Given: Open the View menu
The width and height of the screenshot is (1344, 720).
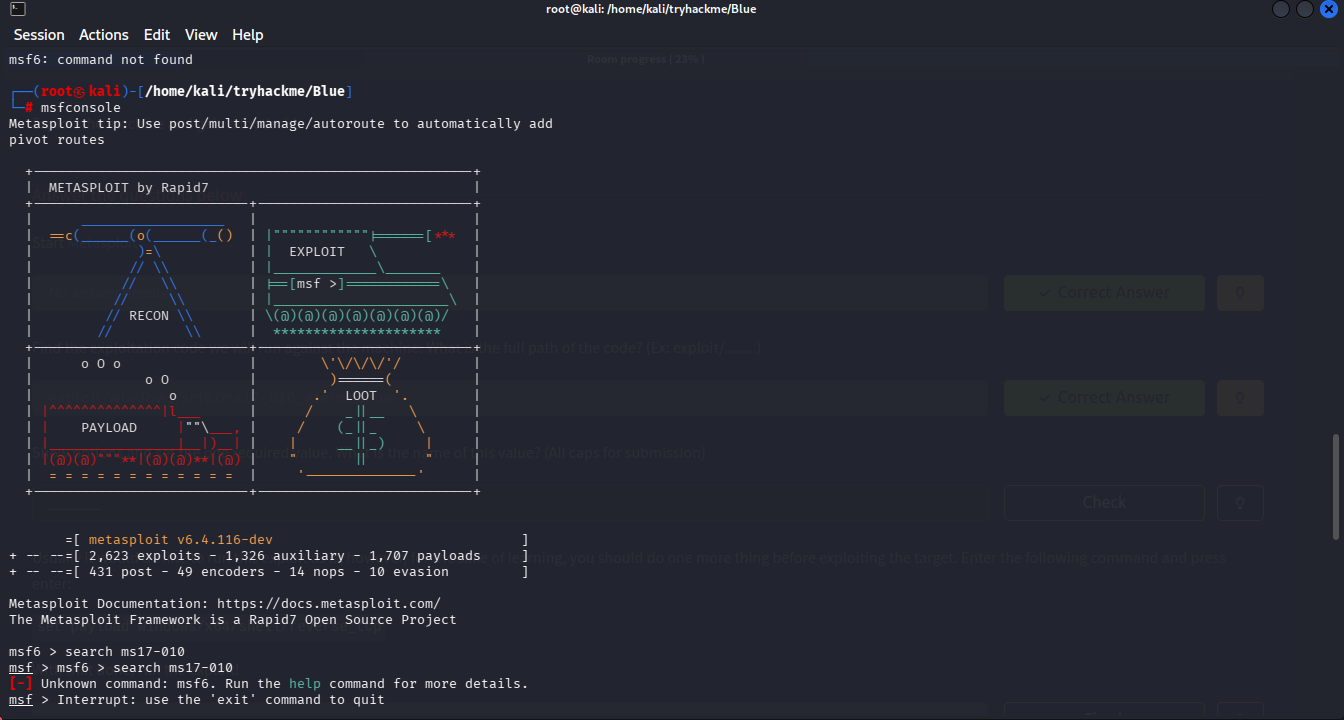Looking at the screenshot, I should (201, 35).
